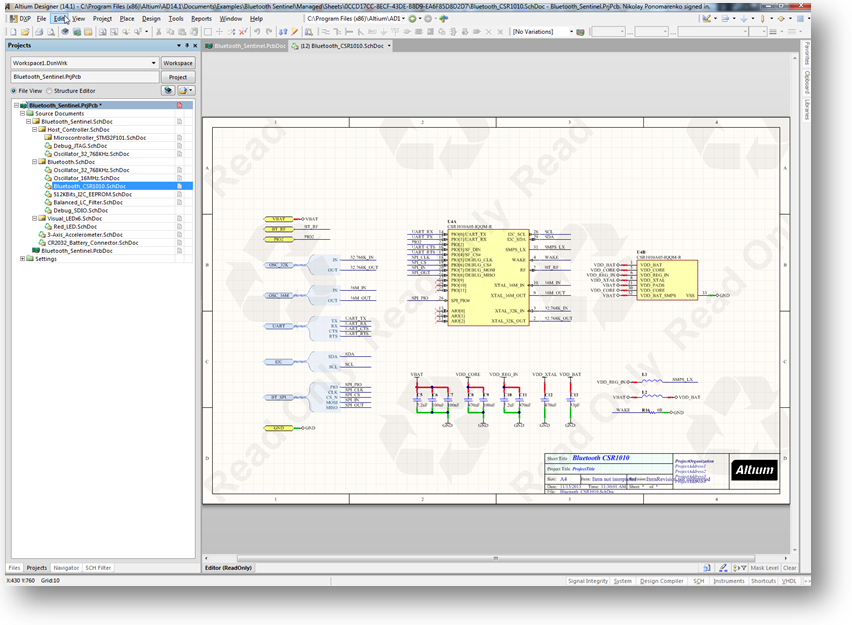852x625 pixels.
Task: Click the Compile project icon in Projects panel
Action: tap(168, 91)
